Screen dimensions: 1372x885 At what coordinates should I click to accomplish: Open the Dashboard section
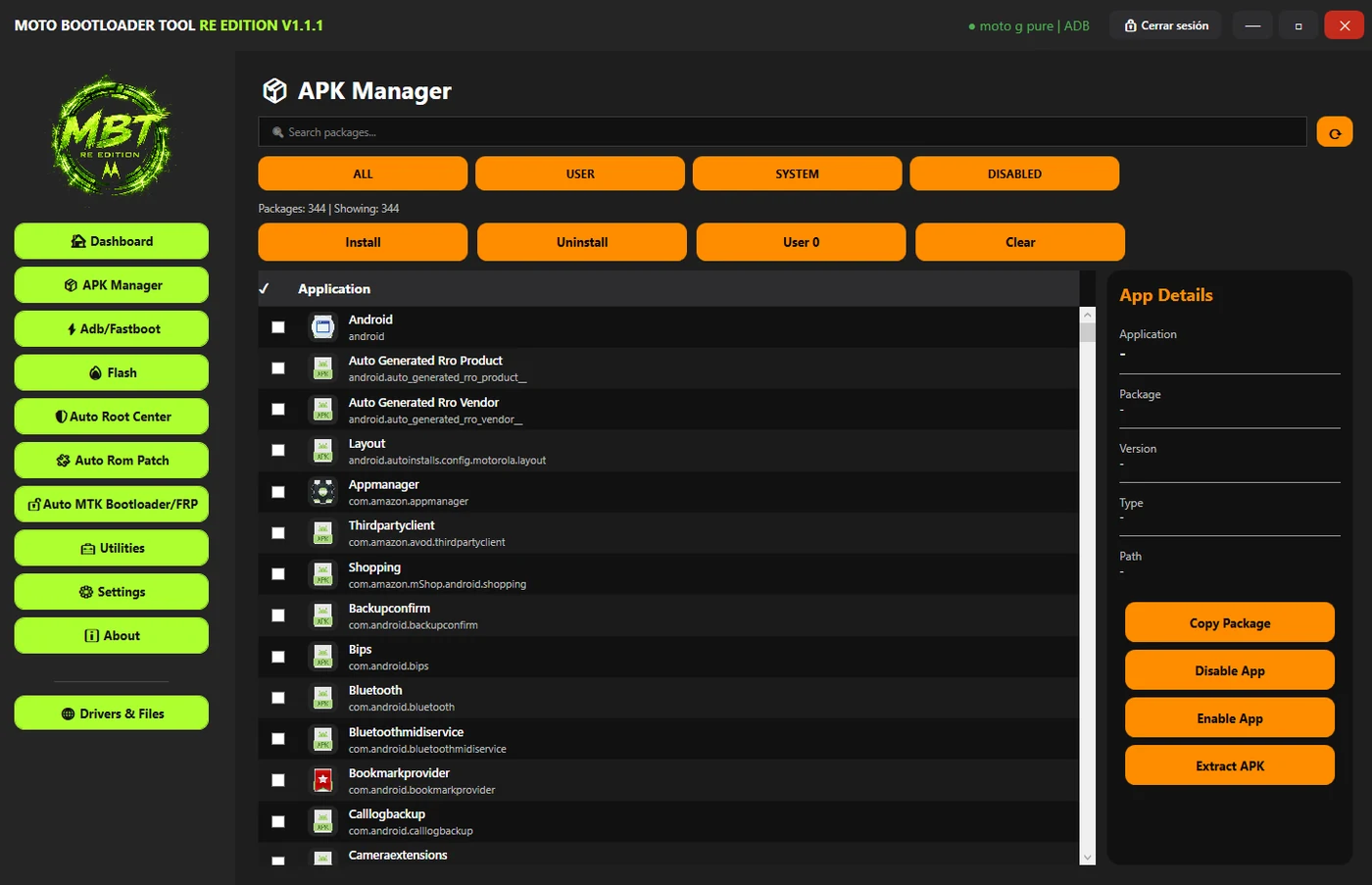click(112, 241)
